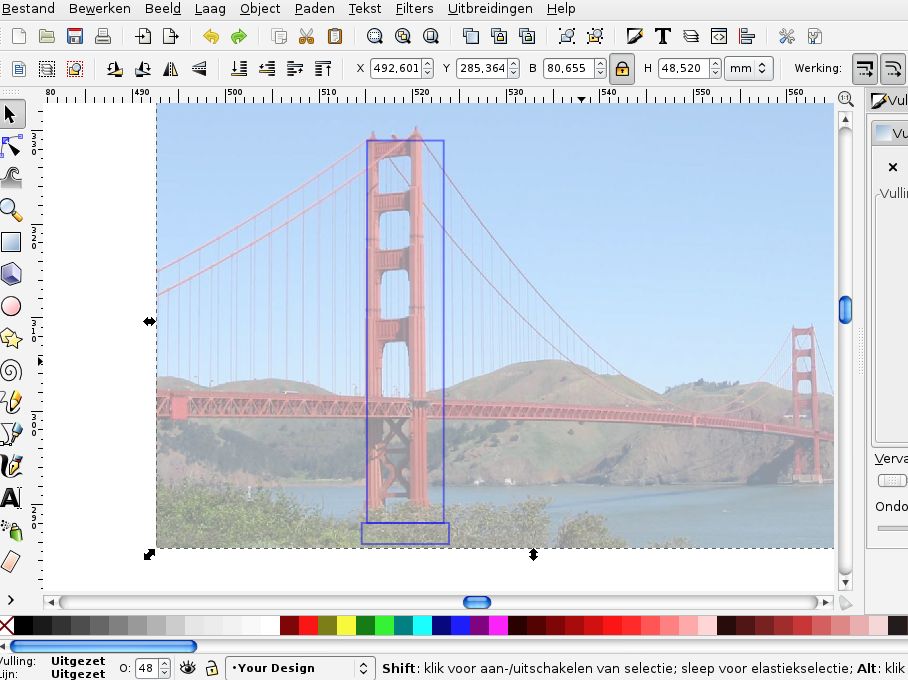This screenshot has width=908, height=680.
Task: Choose the no-color X swatch in palette
Action: tap(6, 626)
